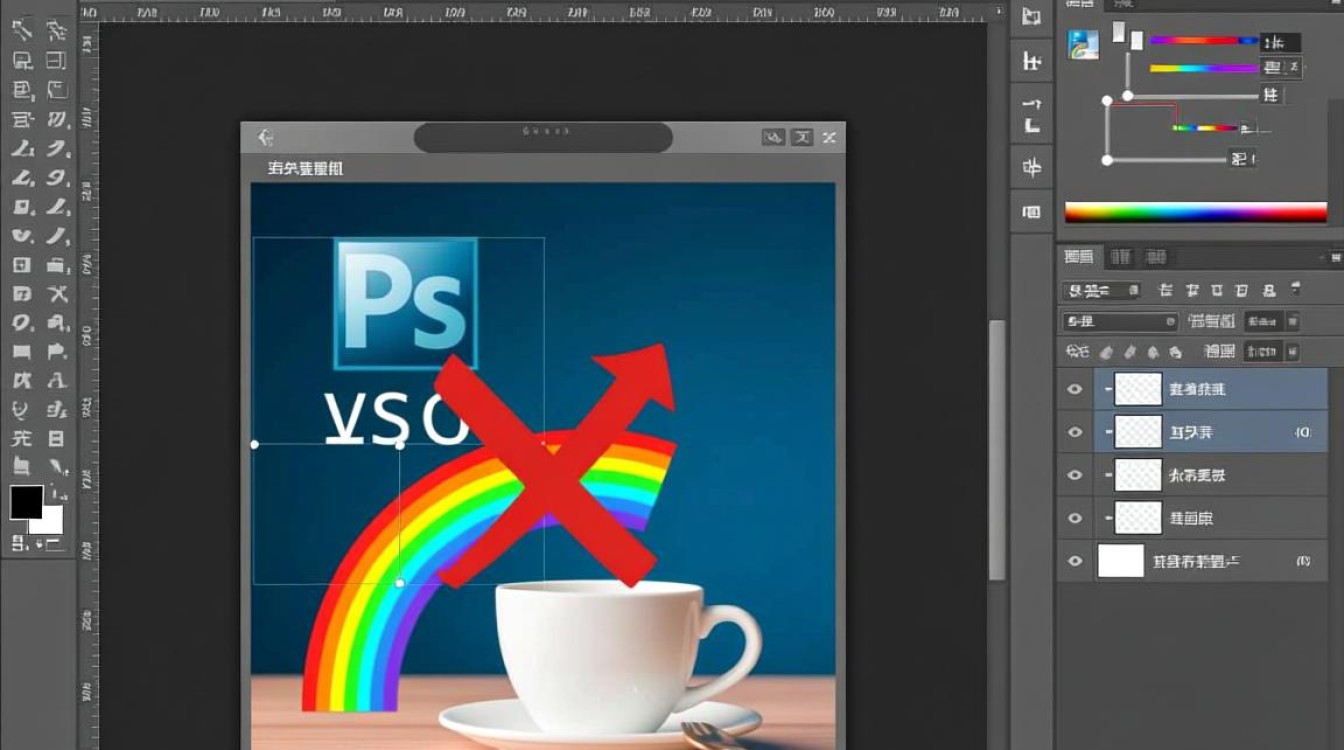Hide the third layer with its eye icon
The width and height of the screenshot is (1344, 750).
[1075, 475]
